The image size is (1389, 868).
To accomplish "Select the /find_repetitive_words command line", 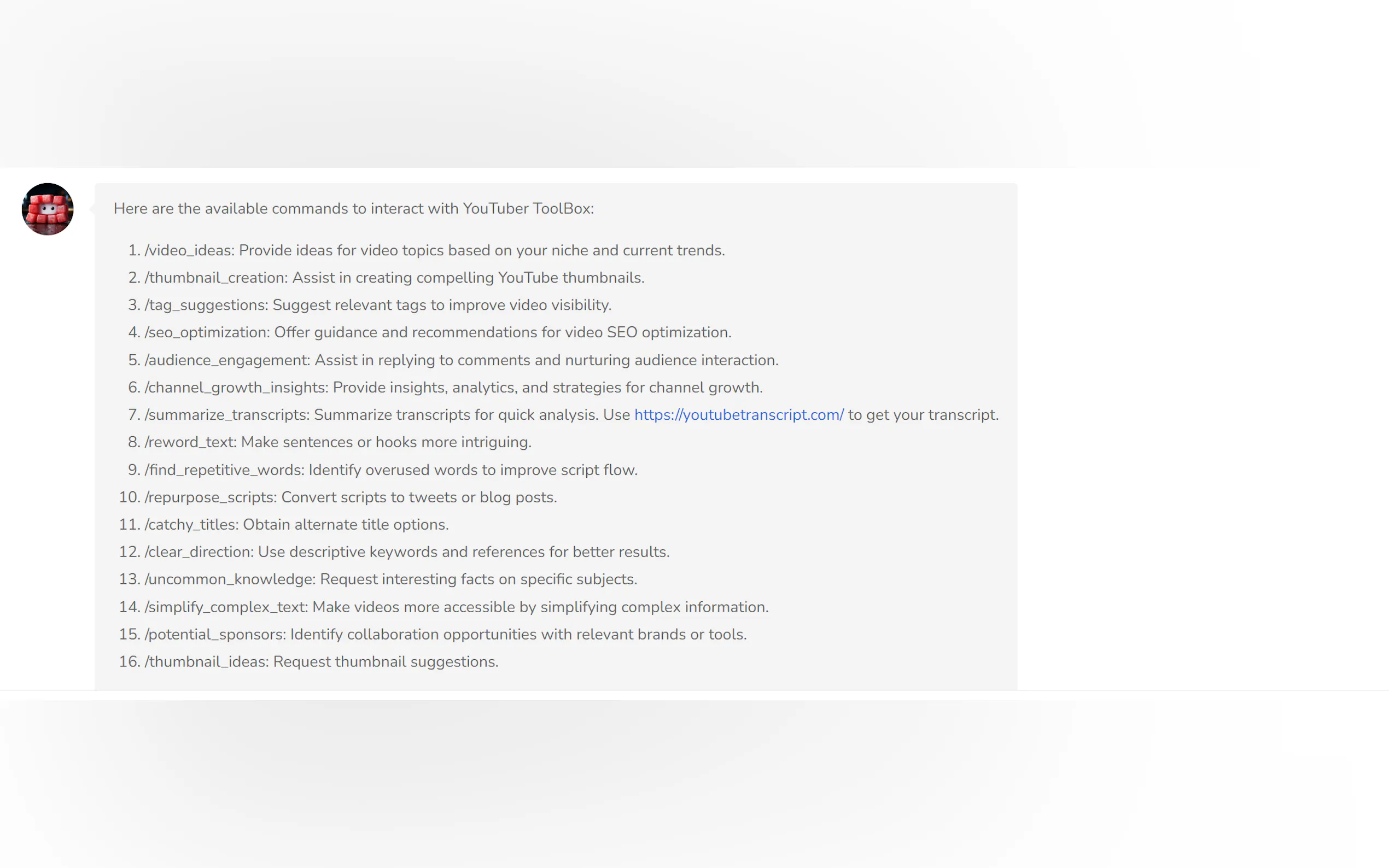I will [390, 470].
